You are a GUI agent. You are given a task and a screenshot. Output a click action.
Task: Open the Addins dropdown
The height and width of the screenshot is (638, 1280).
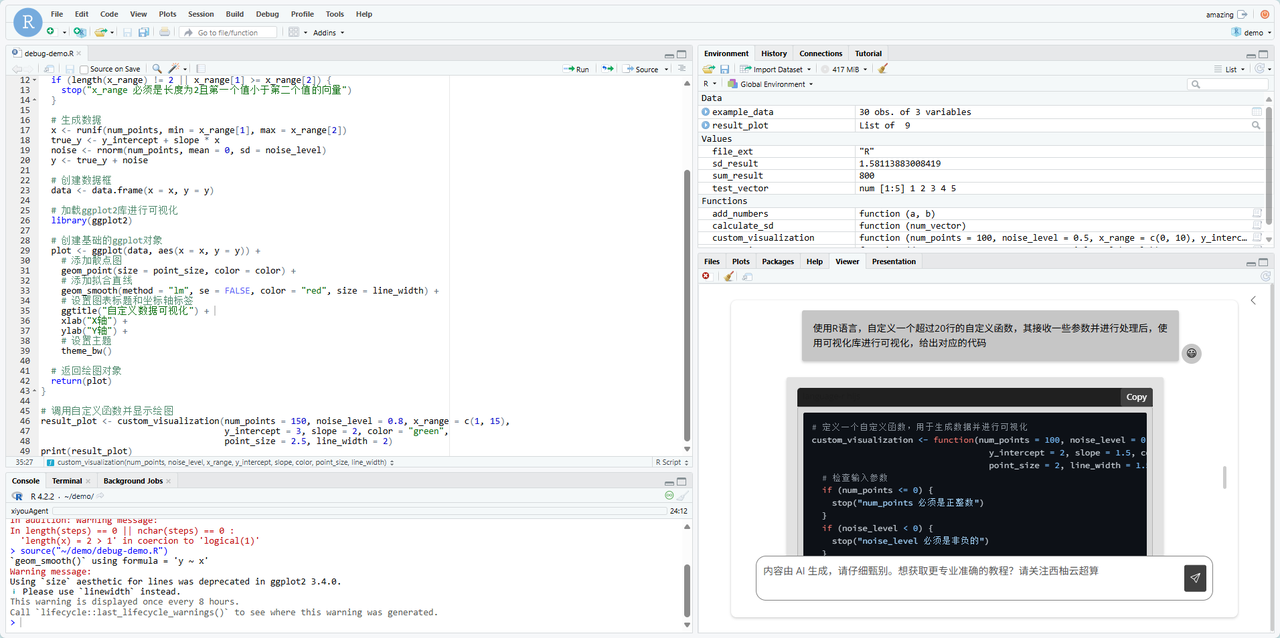pos(329,33)
